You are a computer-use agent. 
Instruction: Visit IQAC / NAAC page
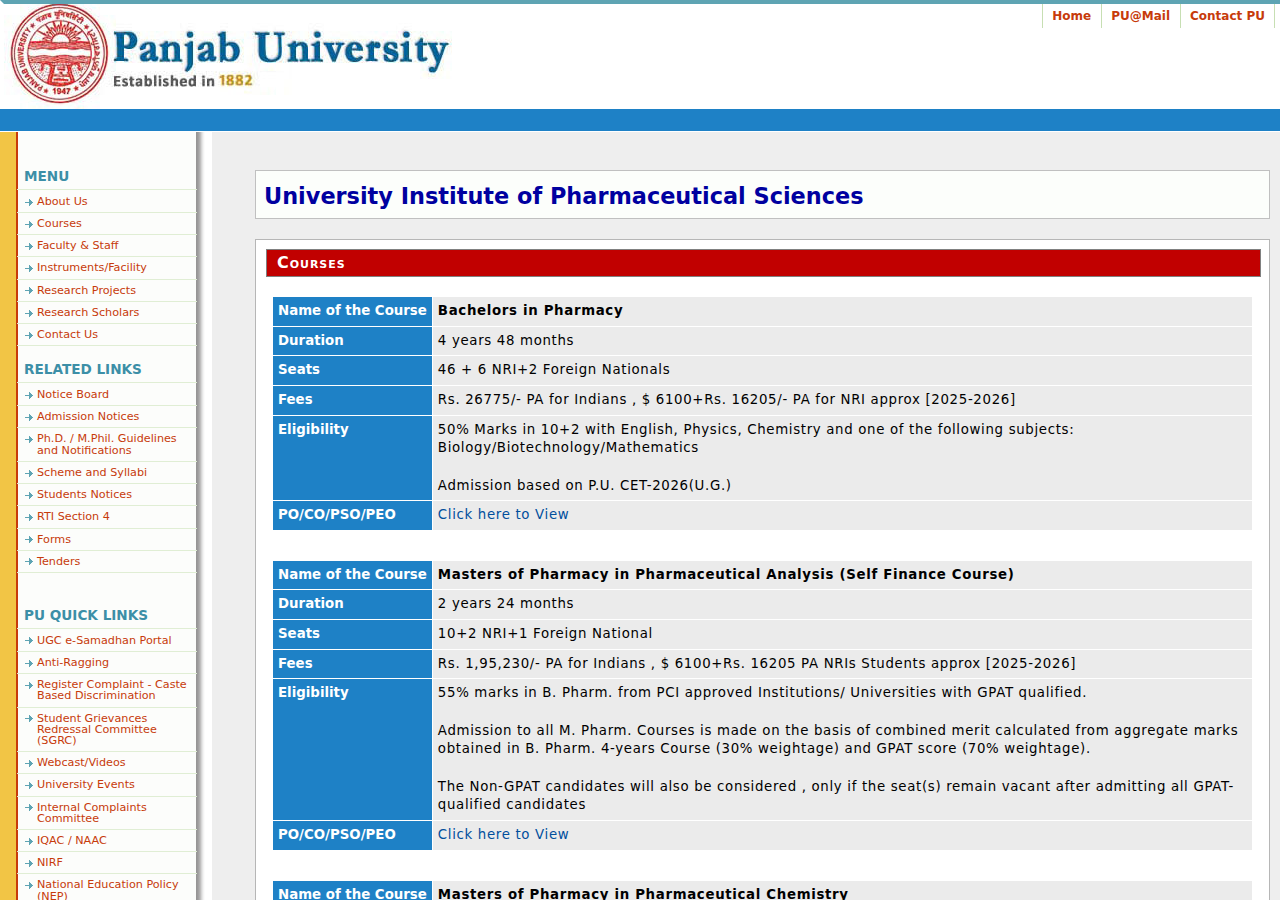(71, 840)
